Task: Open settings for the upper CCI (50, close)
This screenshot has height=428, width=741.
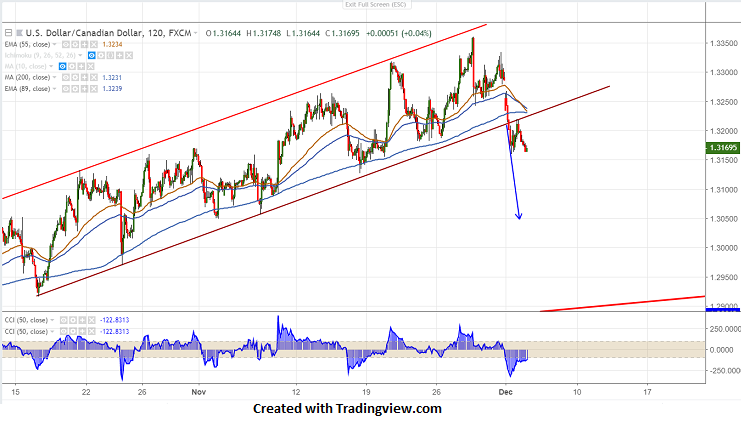Action: coord(73,320)
